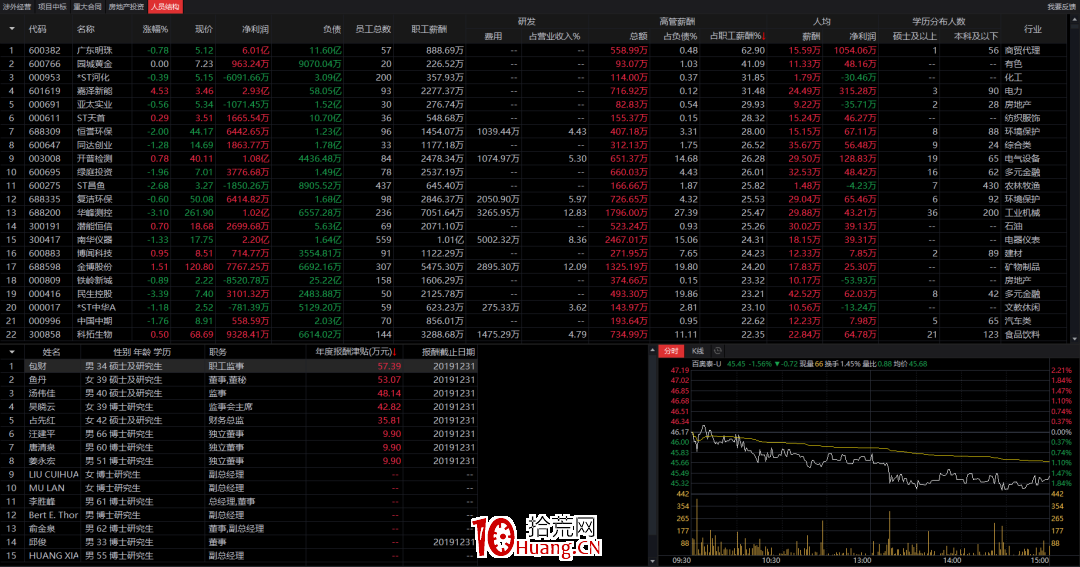Sort executives by 职务 header
The height and width of the screenshot is (567, 1080).
[218, 351]
